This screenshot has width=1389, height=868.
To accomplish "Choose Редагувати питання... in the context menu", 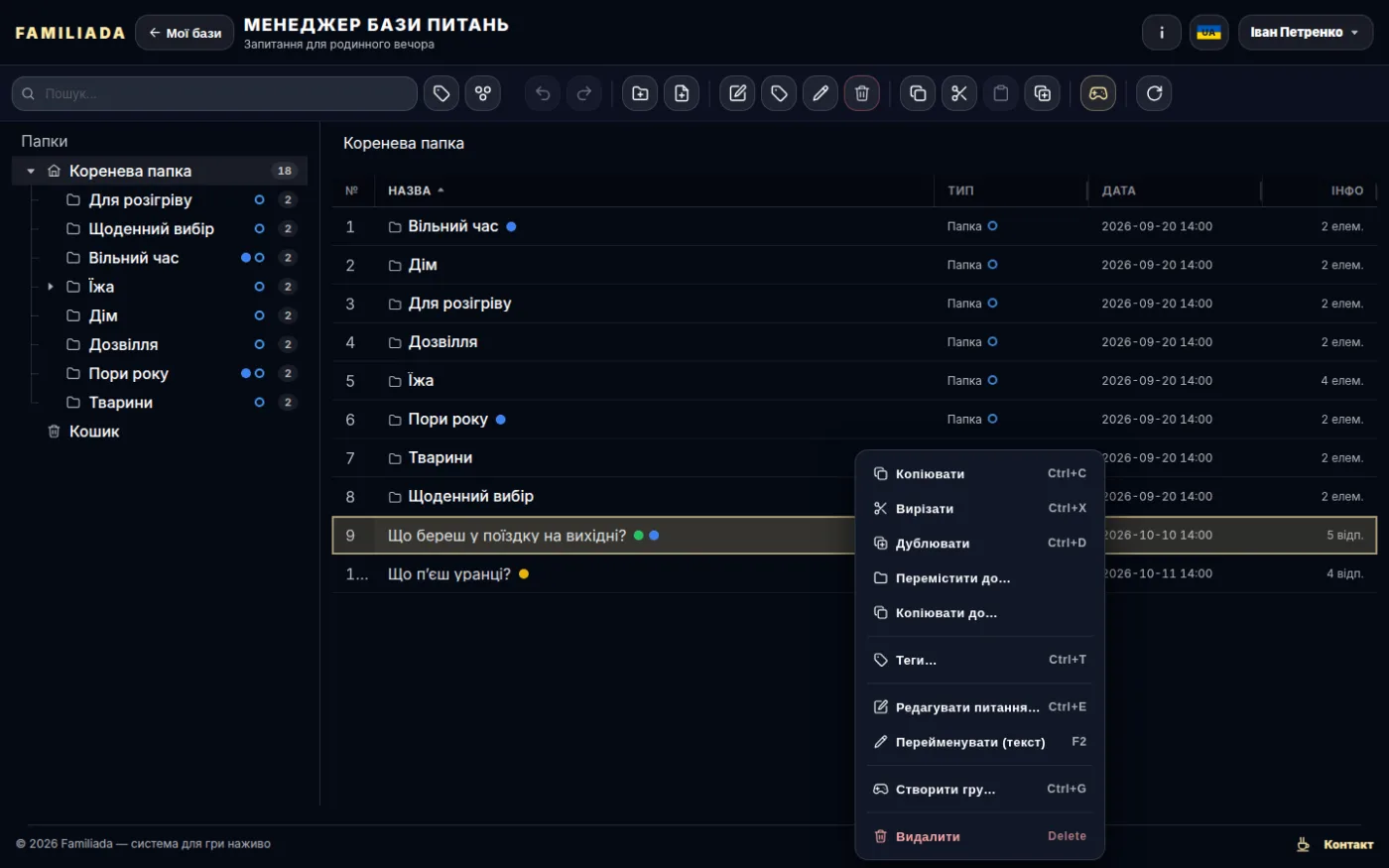I will [980, 707].
